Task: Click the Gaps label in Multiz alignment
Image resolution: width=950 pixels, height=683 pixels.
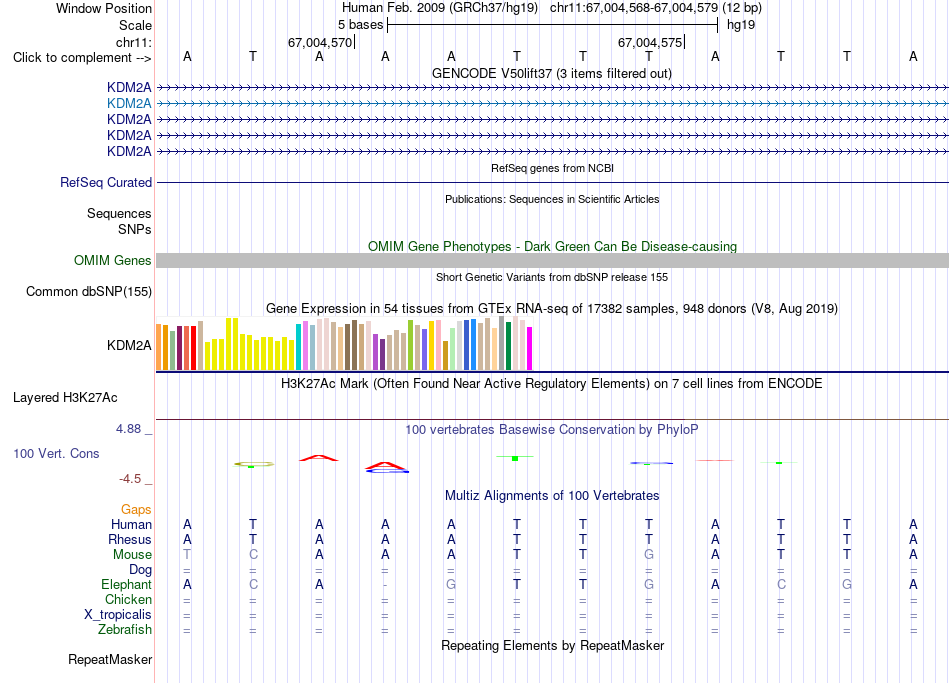Action: [136, 510]
